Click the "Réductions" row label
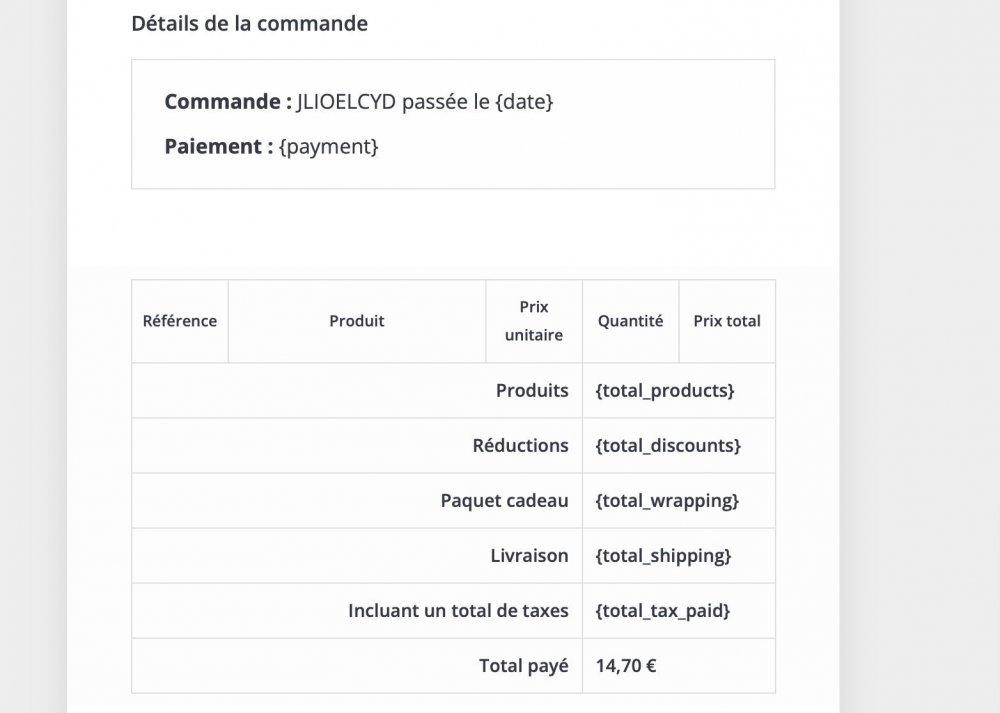This screenshot has height=713, width=1000. [x=520, y=446]
